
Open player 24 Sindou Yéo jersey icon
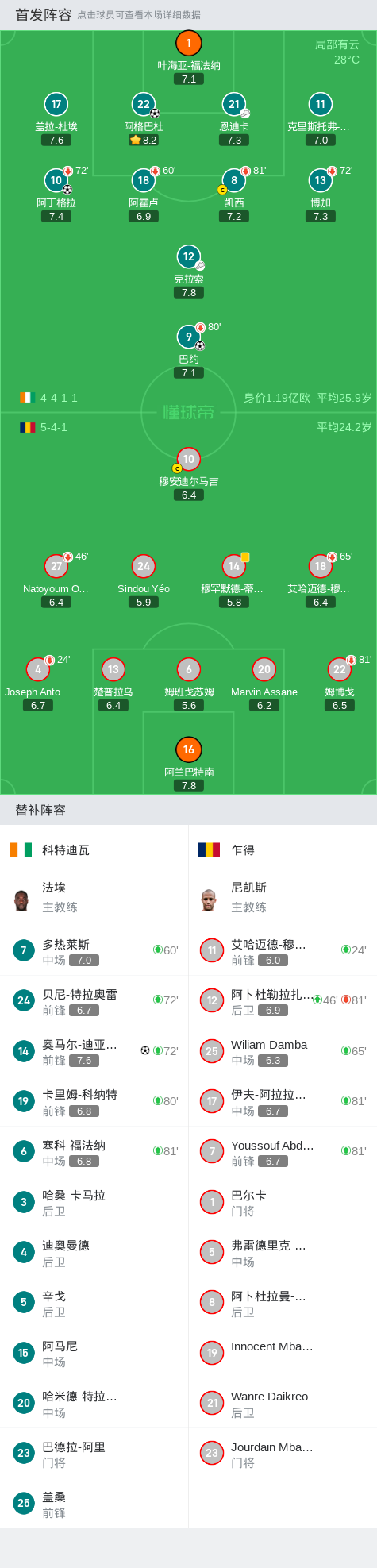[144, 566]
